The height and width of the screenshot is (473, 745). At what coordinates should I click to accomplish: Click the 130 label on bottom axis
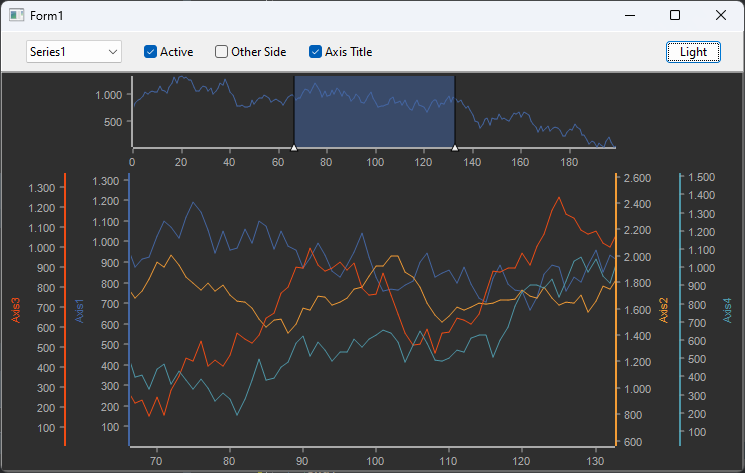(595, 461)
